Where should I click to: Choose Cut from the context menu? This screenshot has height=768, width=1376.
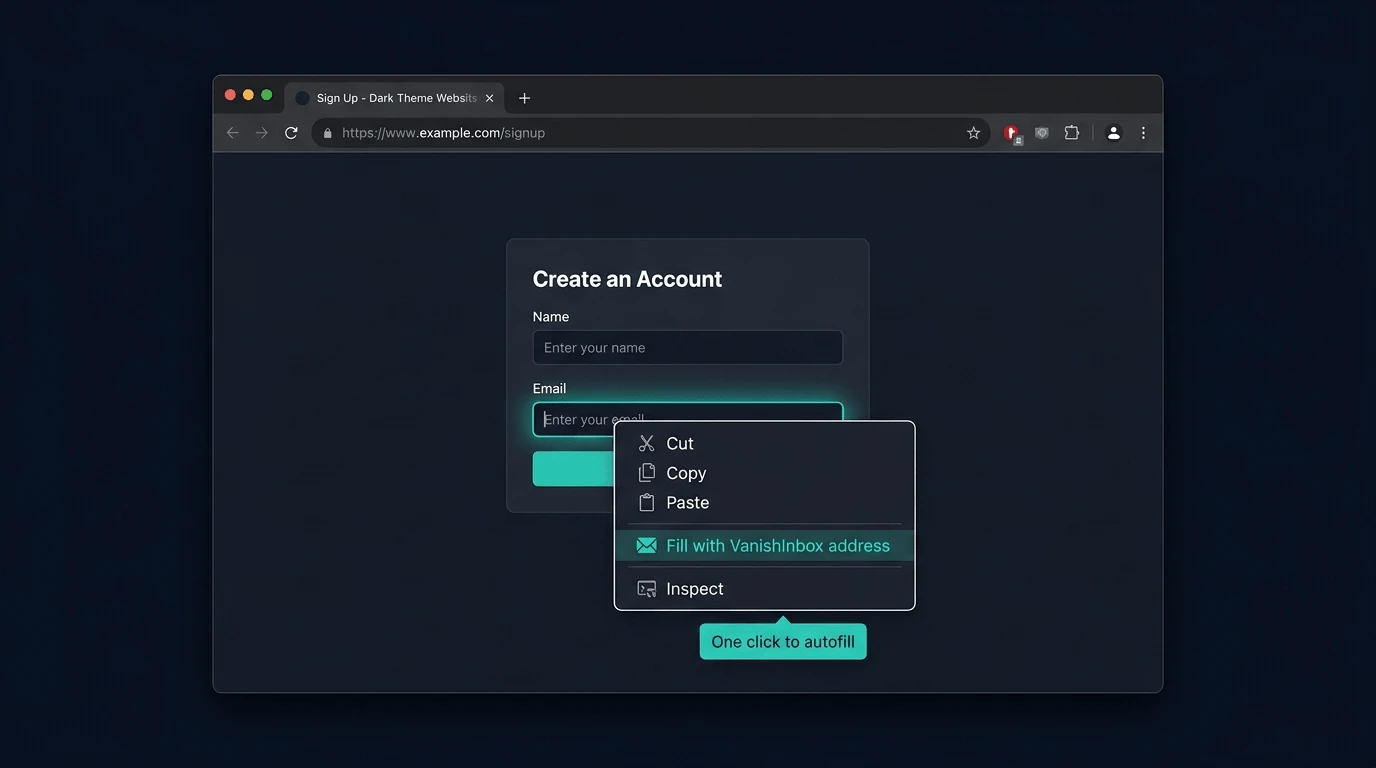pyautogui.click(x=765, y=444)
